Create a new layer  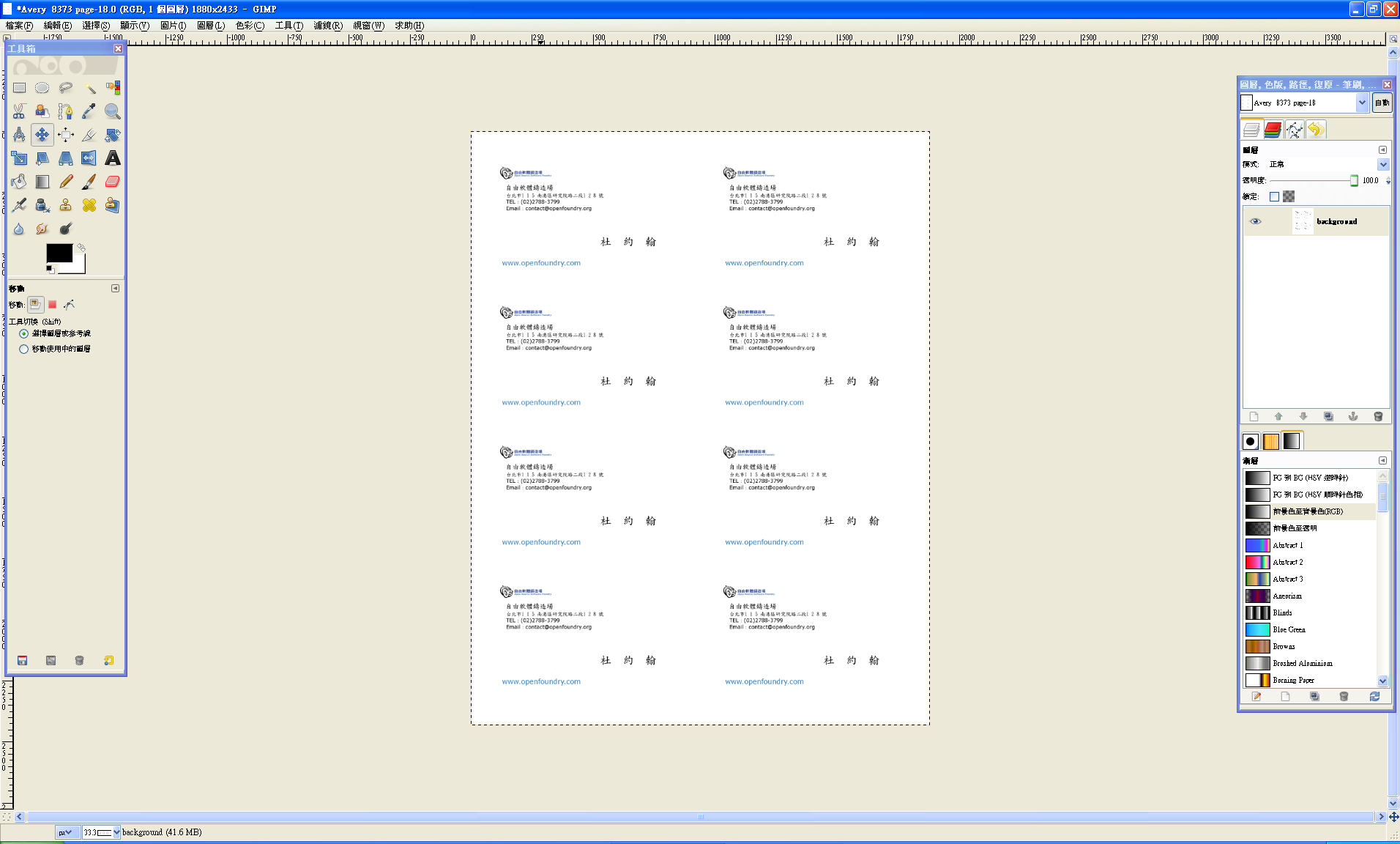(1254, 417)
